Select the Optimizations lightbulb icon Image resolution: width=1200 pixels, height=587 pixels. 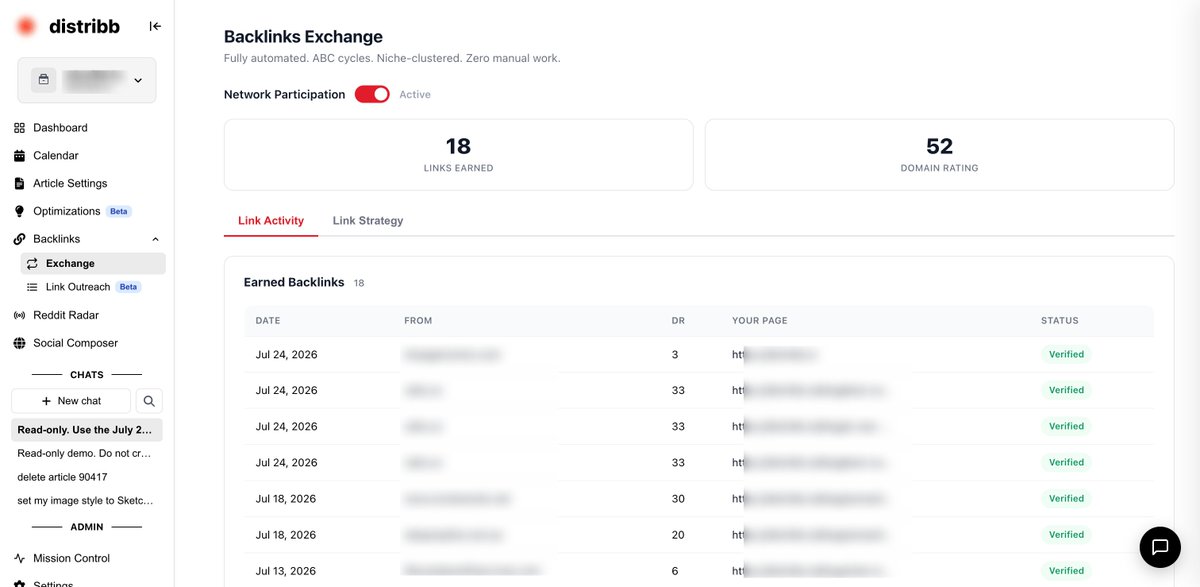pyautogui.click(x=19, y=211)
